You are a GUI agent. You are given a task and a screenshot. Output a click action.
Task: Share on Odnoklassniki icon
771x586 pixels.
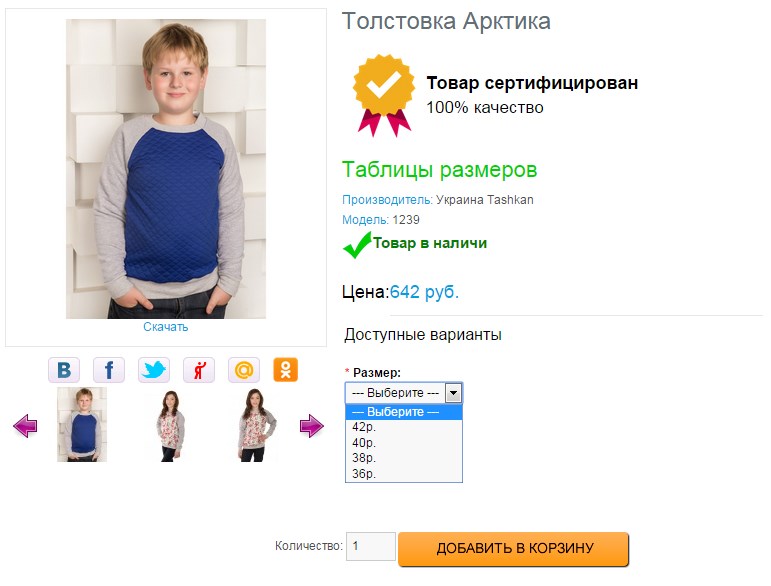point(287,370)
